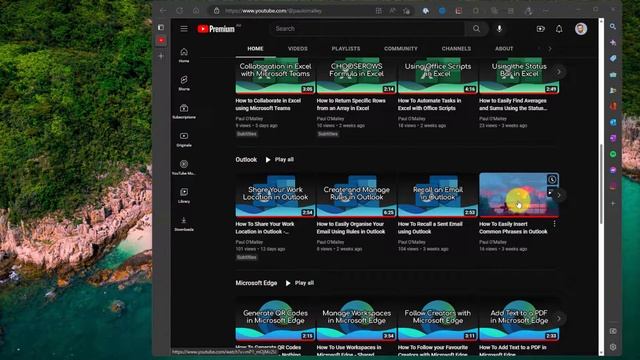Open the notifications bell
640x360 pixels.
click(559, 29)
